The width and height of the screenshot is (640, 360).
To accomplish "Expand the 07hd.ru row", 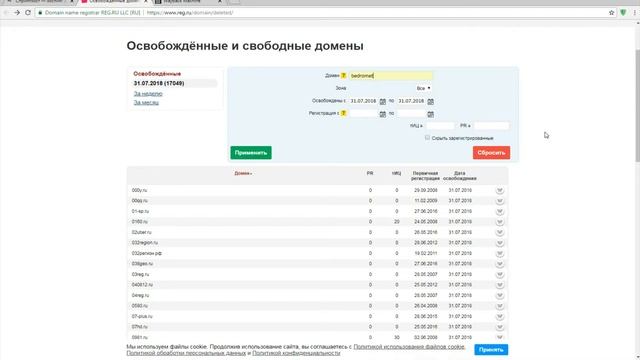I will click(500, 327).
